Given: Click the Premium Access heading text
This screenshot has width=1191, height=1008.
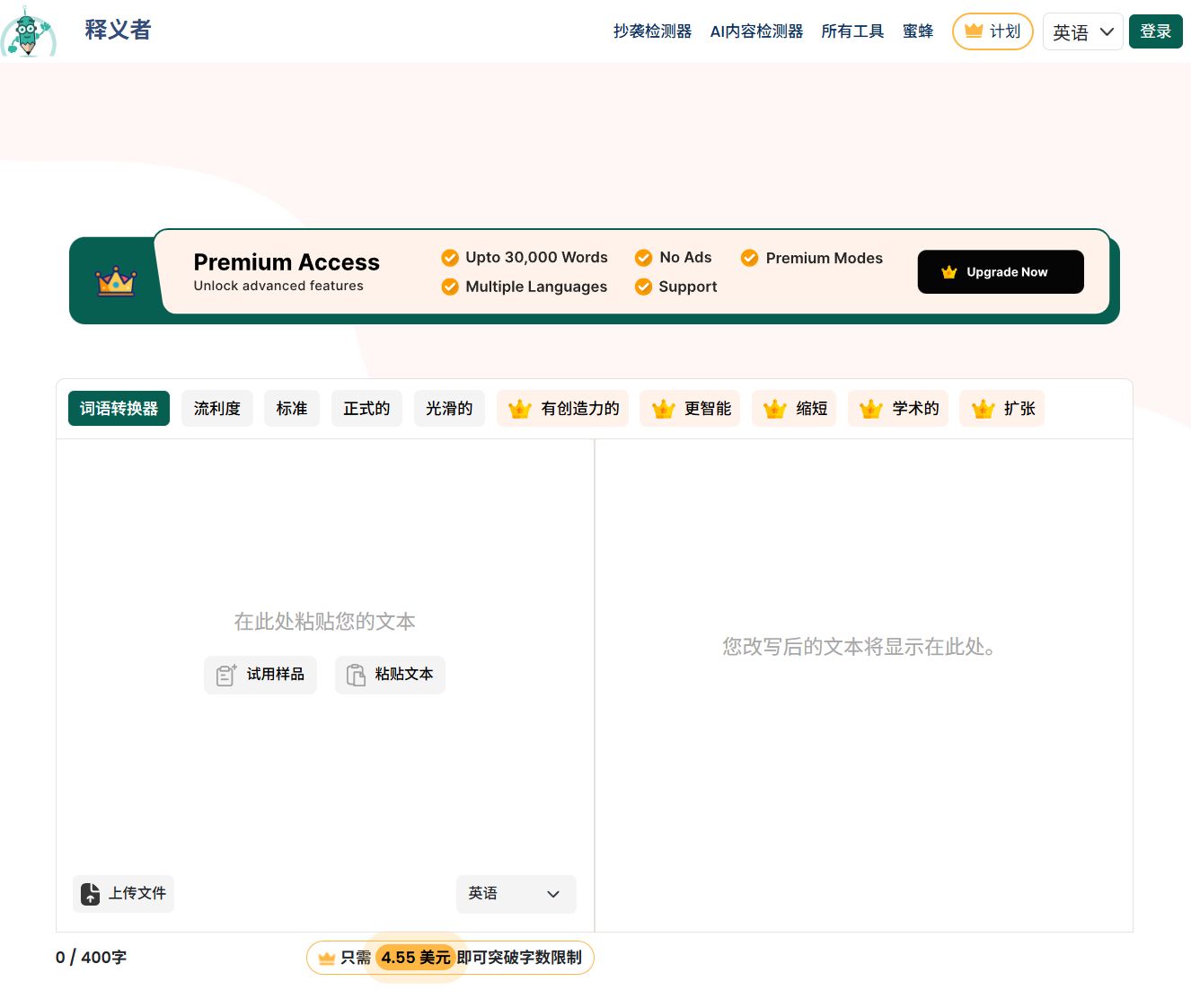Looking at the screenshot, I should click(287, 262).
